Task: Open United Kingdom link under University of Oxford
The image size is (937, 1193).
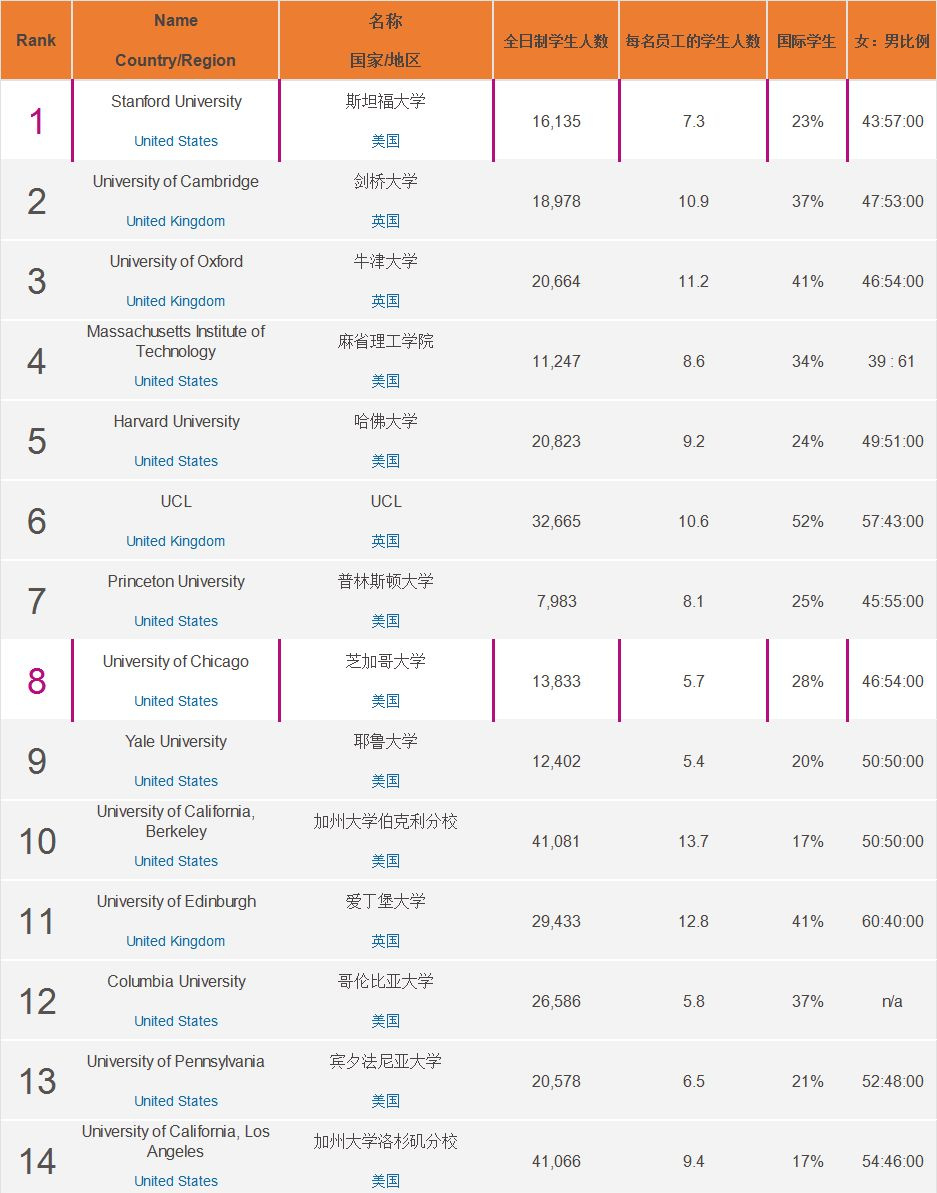Action: (x=176, y=301)
